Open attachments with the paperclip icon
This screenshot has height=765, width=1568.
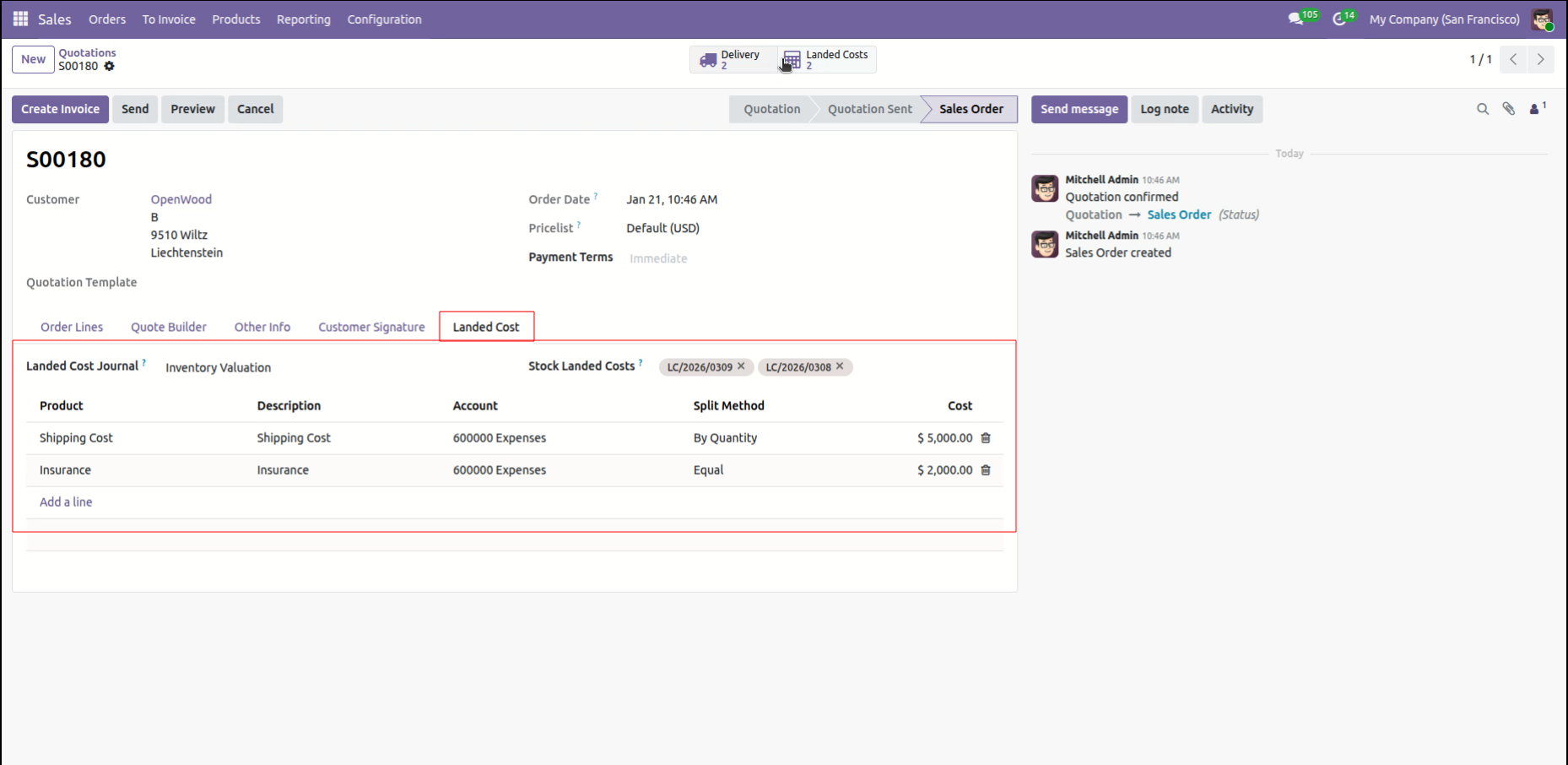(x=1508, y=109)
